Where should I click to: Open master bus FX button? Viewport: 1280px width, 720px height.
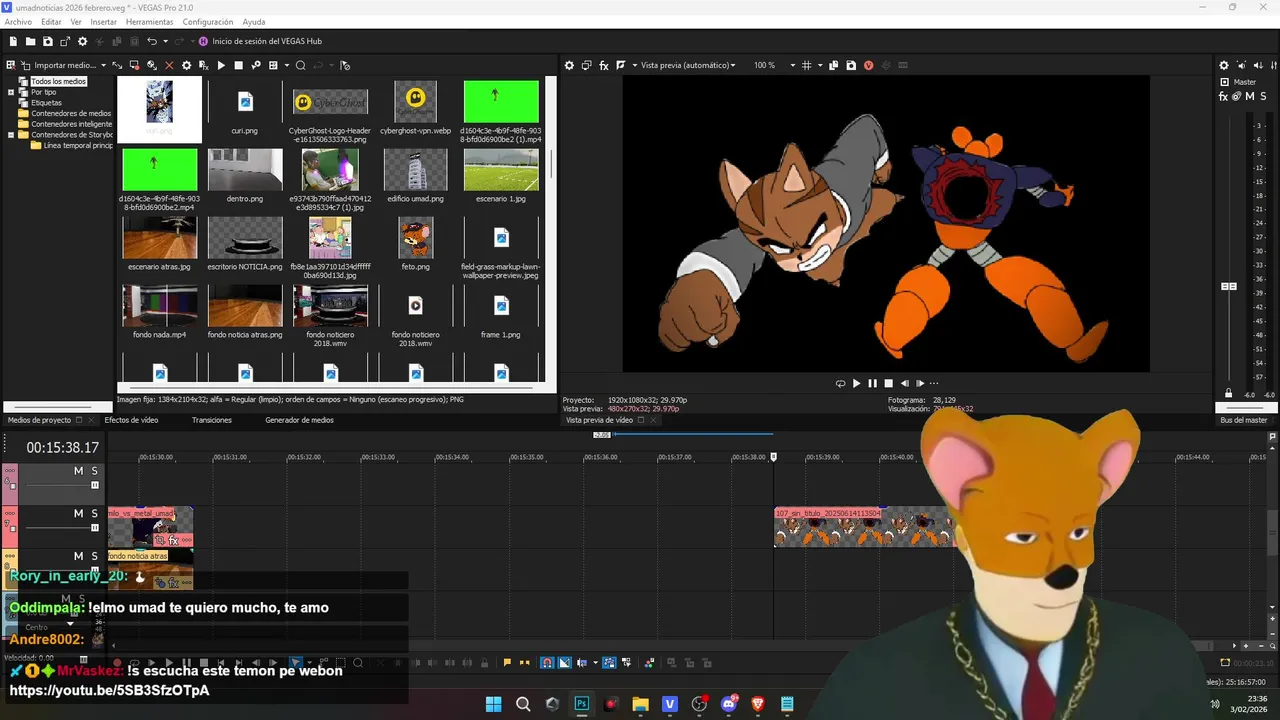point(1224,96)
